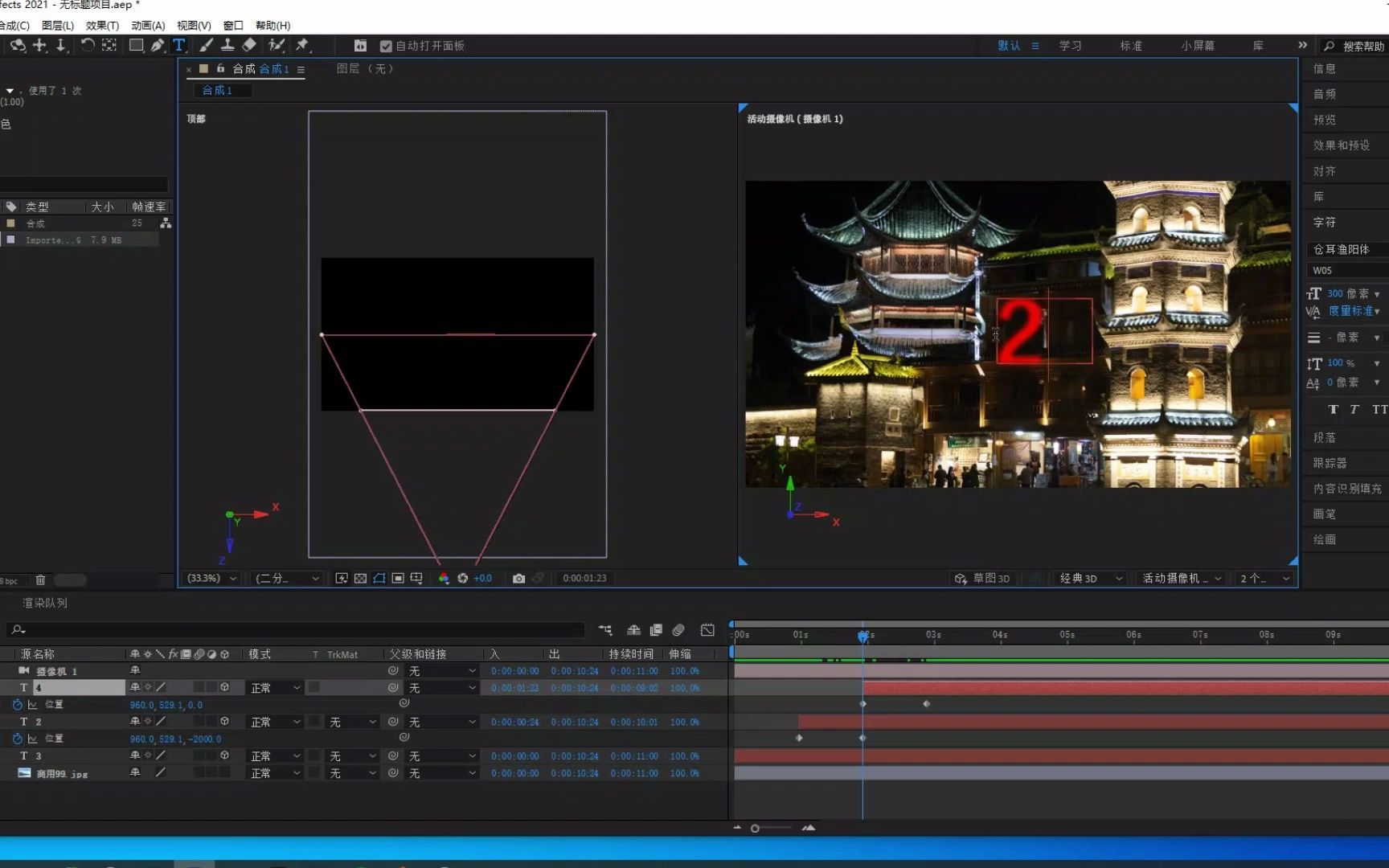Switch to the 学习 workspace tab
Screen dimensions: 1389x868
(1070, 46)
